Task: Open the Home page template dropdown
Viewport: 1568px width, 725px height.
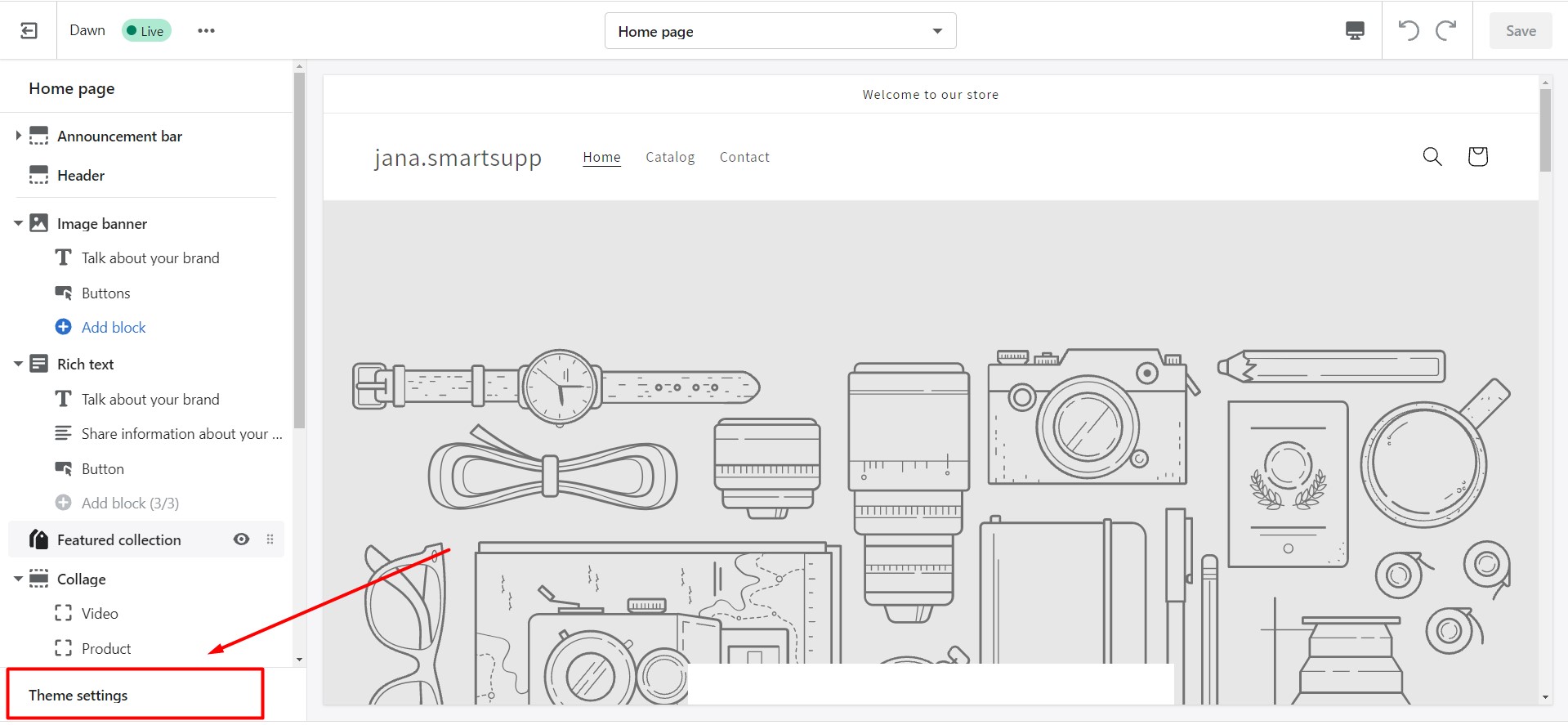Action: click(780, 31)
